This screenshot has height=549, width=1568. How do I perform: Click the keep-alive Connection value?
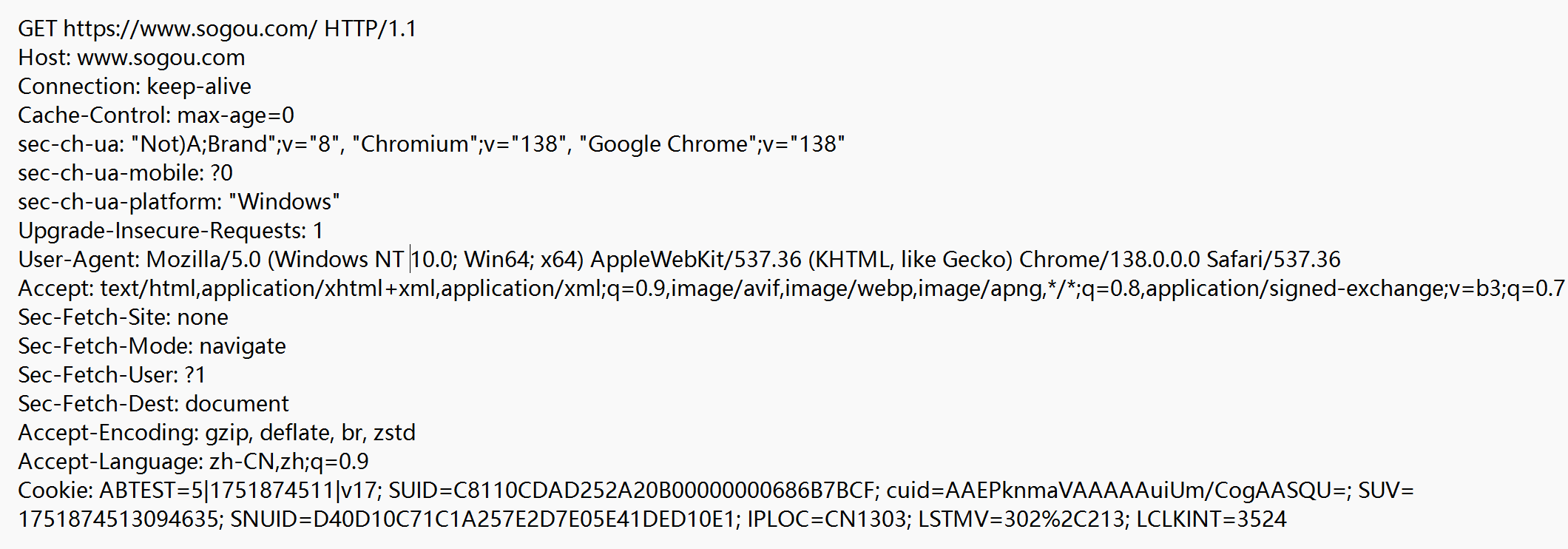tap(199, 87)
